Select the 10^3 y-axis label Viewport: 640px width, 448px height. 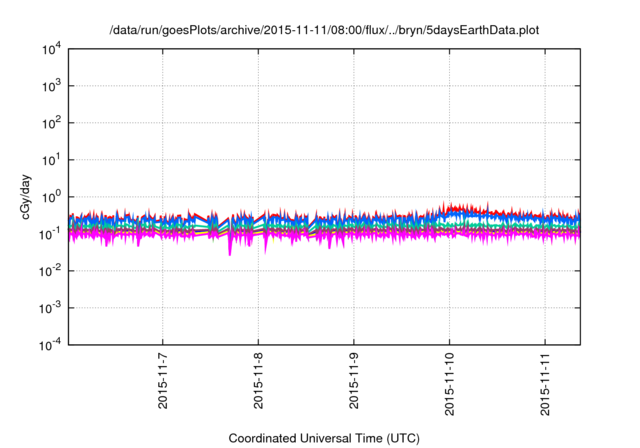click(52, 86)
